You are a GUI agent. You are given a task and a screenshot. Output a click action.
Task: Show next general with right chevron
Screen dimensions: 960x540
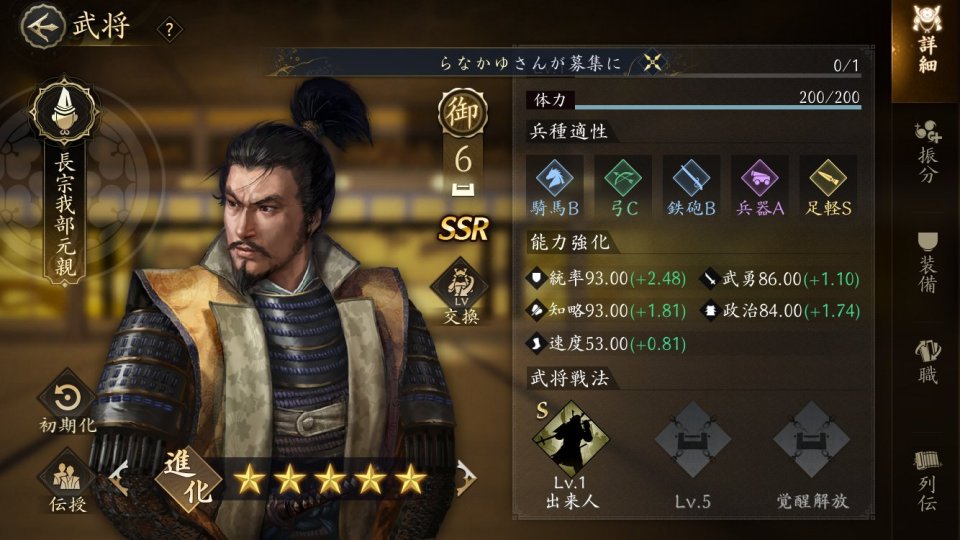click(x=465, y=477)
